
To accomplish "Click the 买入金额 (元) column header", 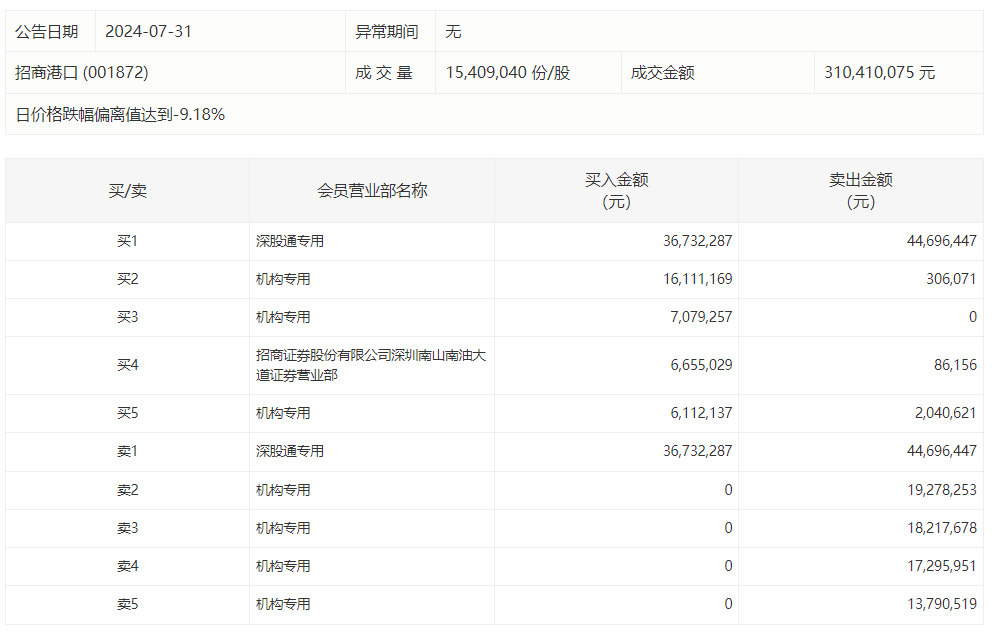I will pos(616,191).
